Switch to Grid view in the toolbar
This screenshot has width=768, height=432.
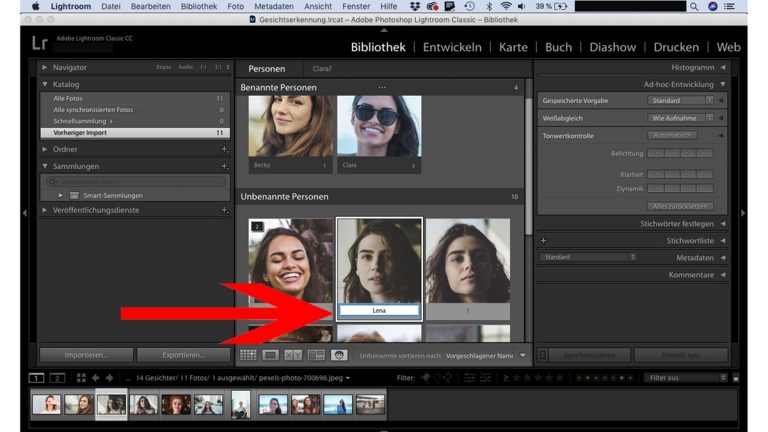click(x=248, y=355)
